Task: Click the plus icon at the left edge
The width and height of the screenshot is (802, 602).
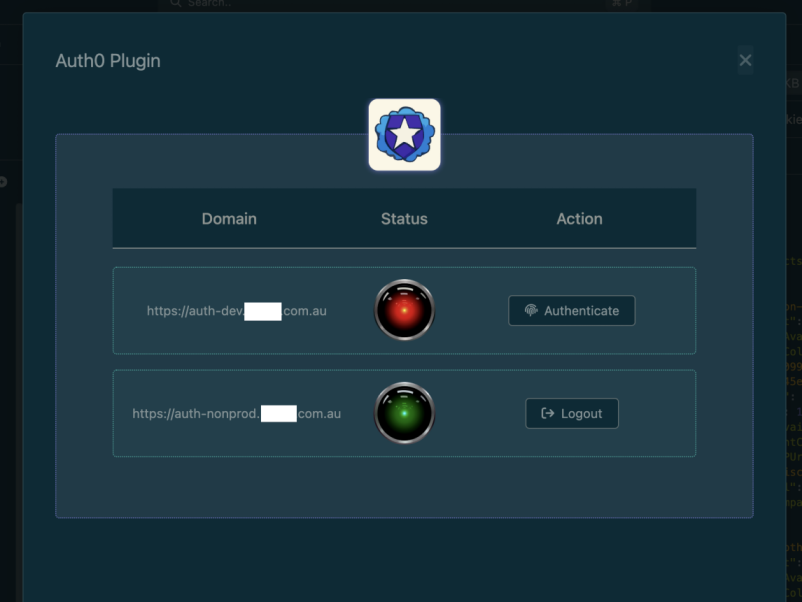Action: tap(3, 182)
